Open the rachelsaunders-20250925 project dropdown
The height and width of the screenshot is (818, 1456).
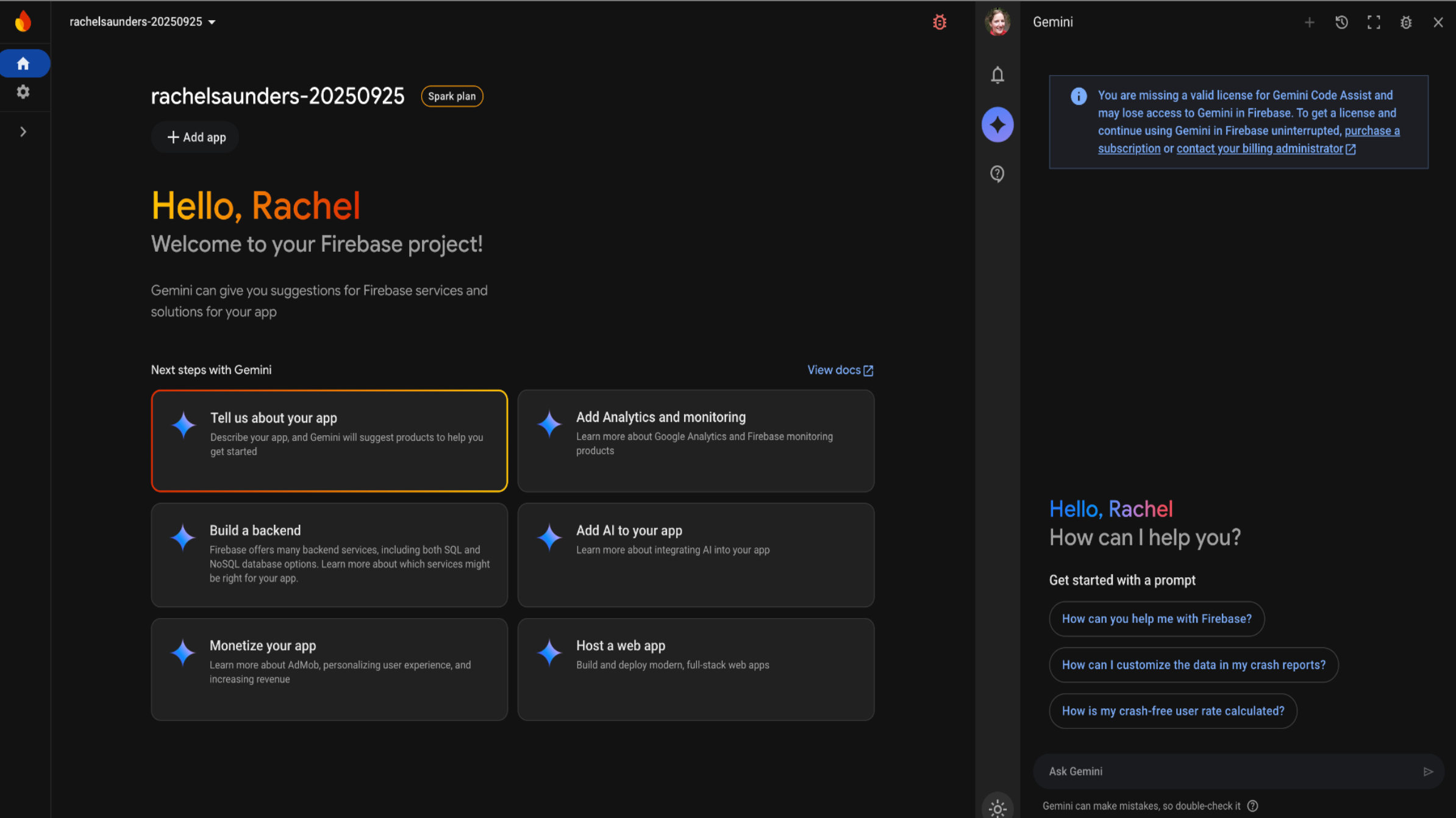pos(143,22)
